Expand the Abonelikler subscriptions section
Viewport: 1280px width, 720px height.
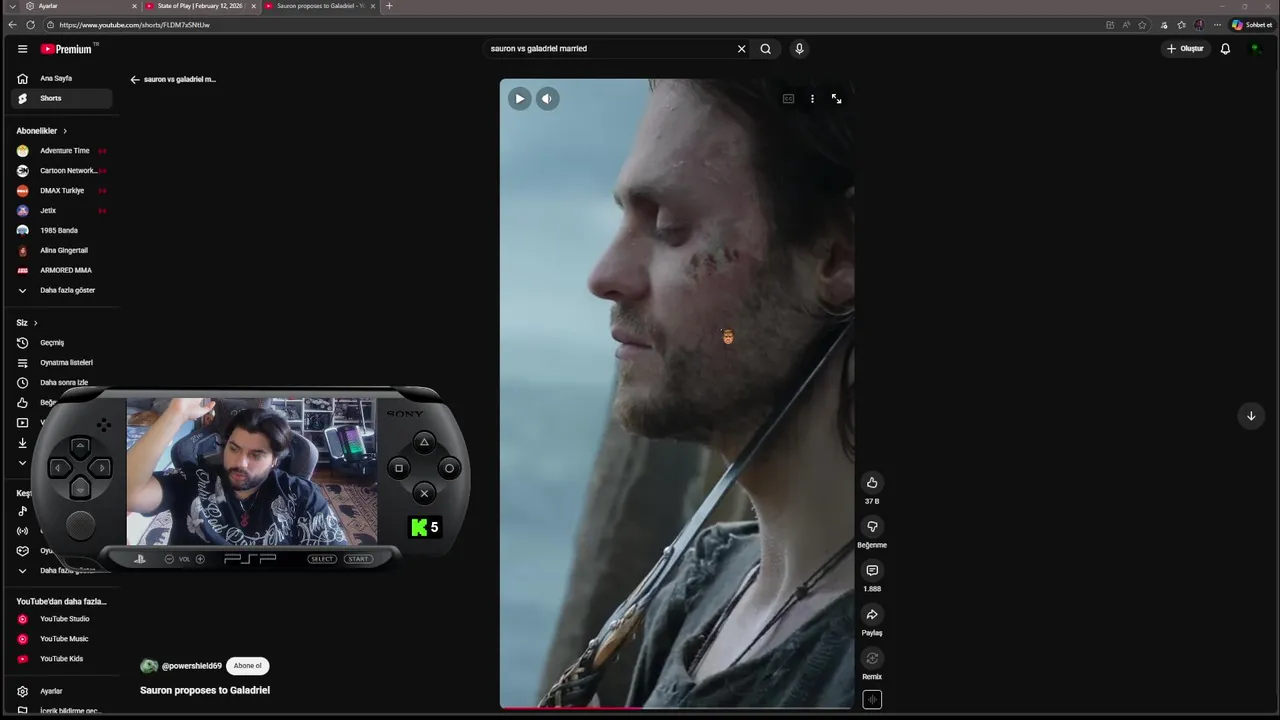(42, 131)
